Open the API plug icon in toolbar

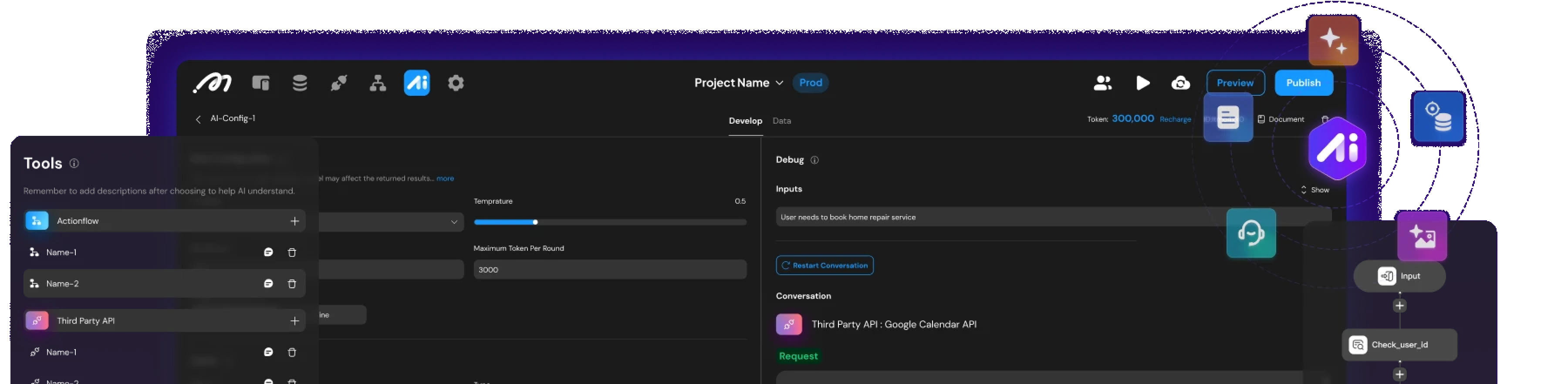point(338,83)
